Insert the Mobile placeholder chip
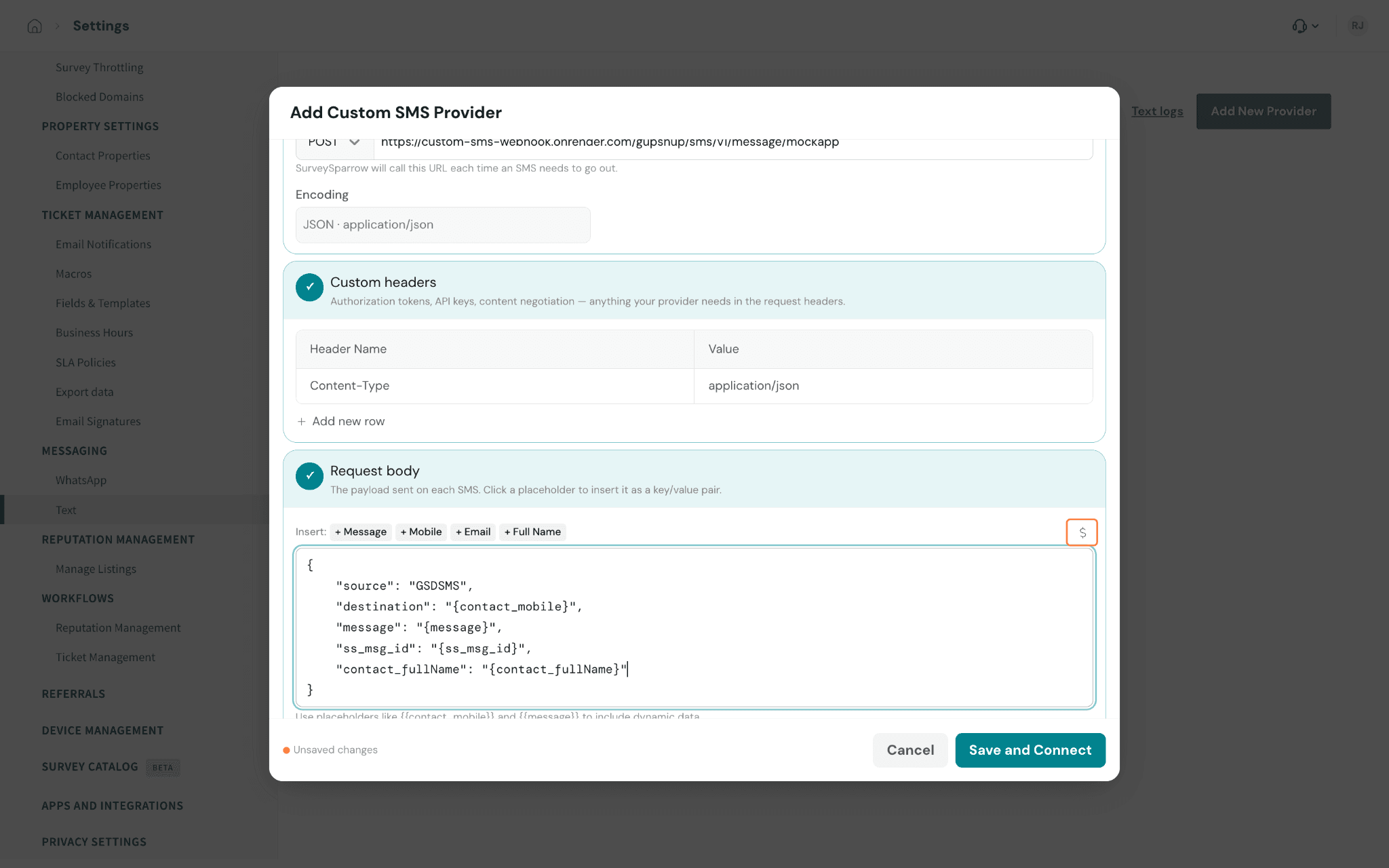This screenshot has width=1389, height=868. pyautogui.click(x=421, y=532)
